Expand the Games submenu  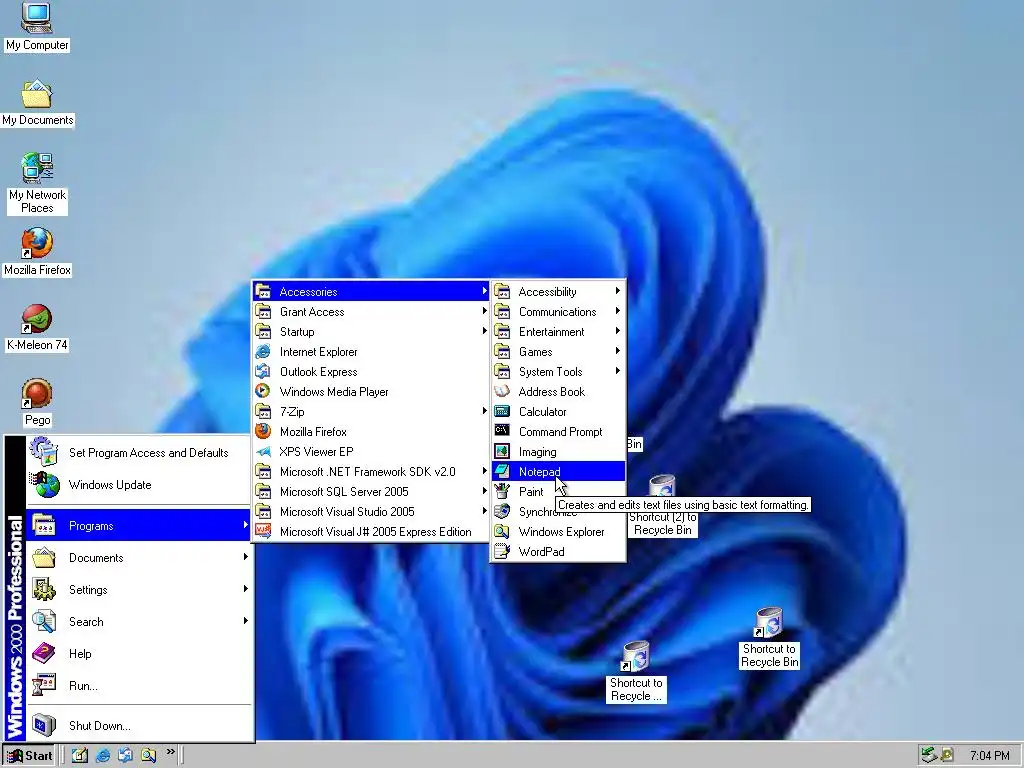pos(558,351)
